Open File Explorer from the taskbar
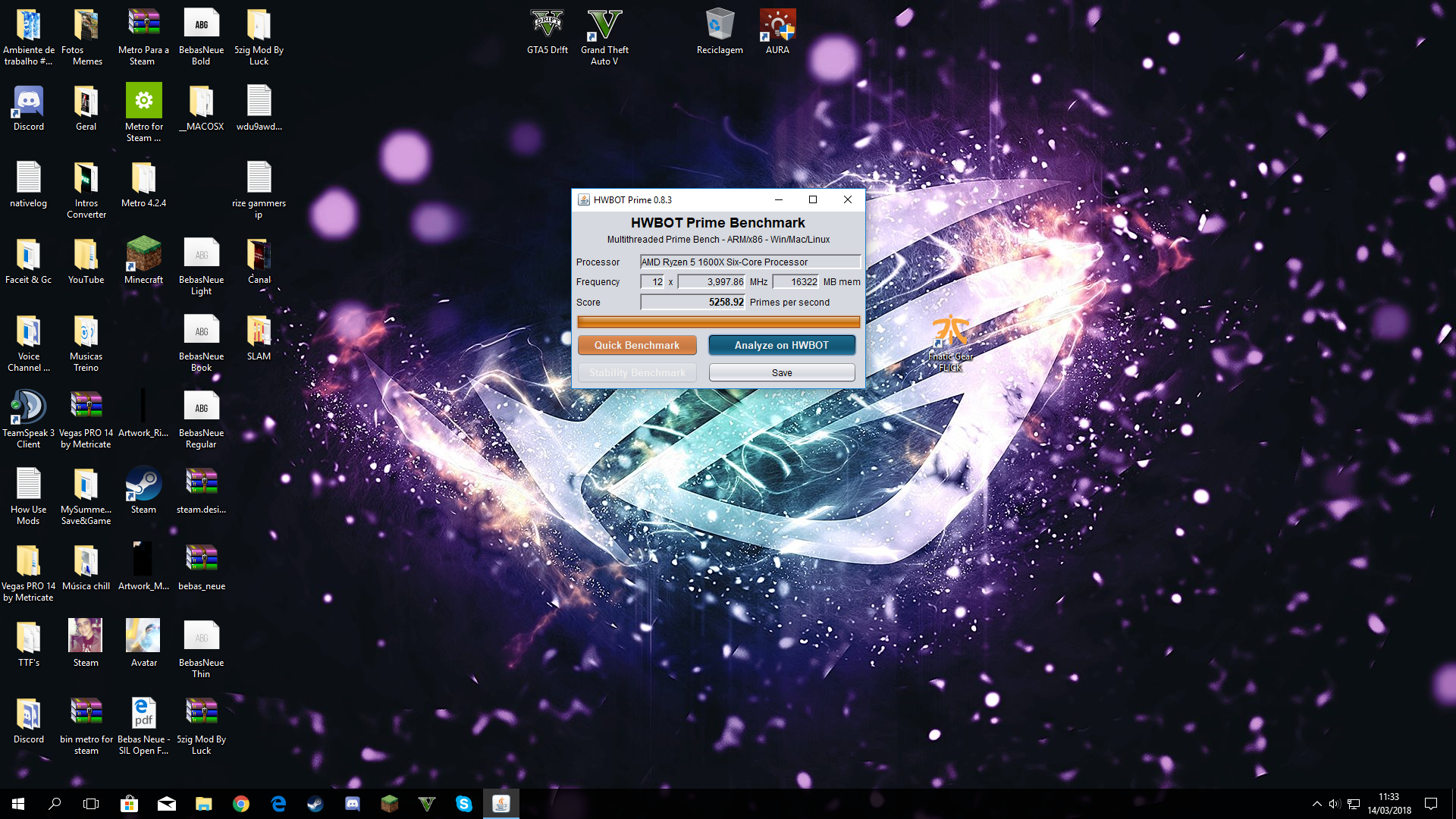The height and width of the screenshot is (819, 1456). point(204,804)
